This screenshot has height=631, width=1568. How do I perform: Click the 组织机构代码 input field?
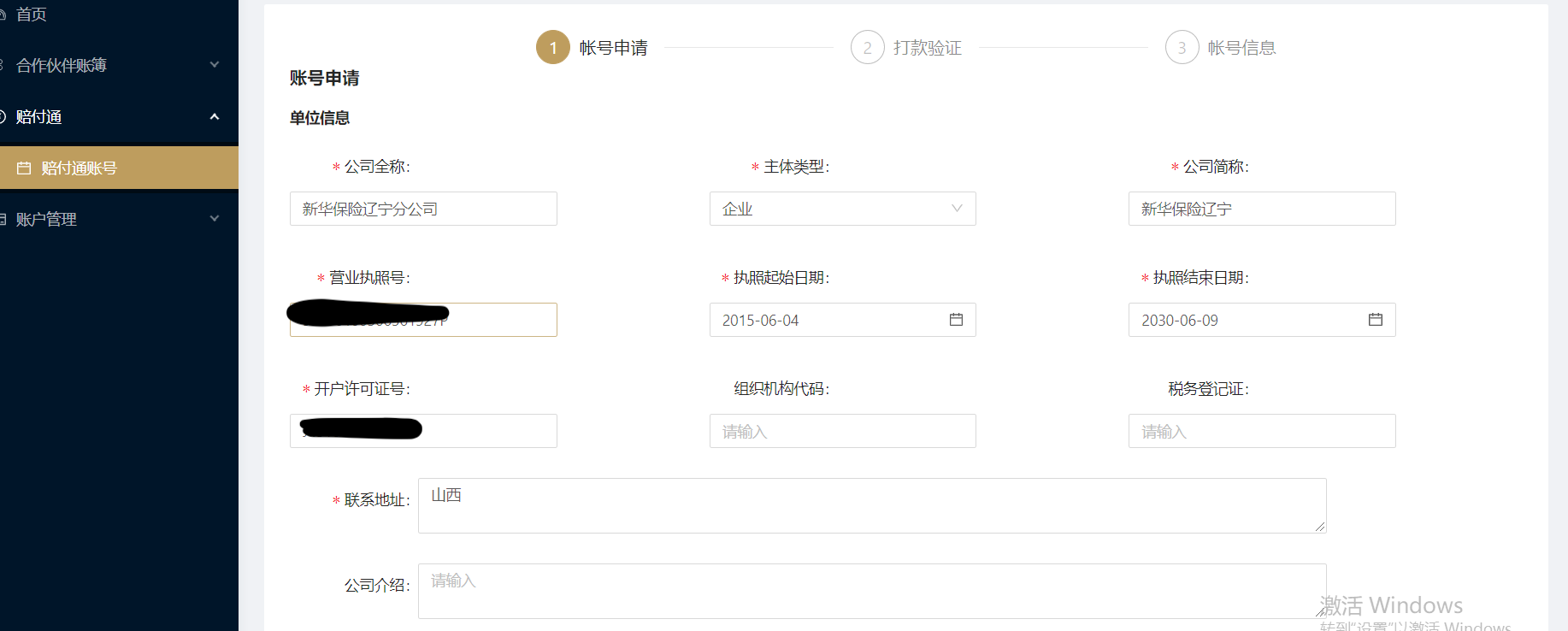pos(842,431)
